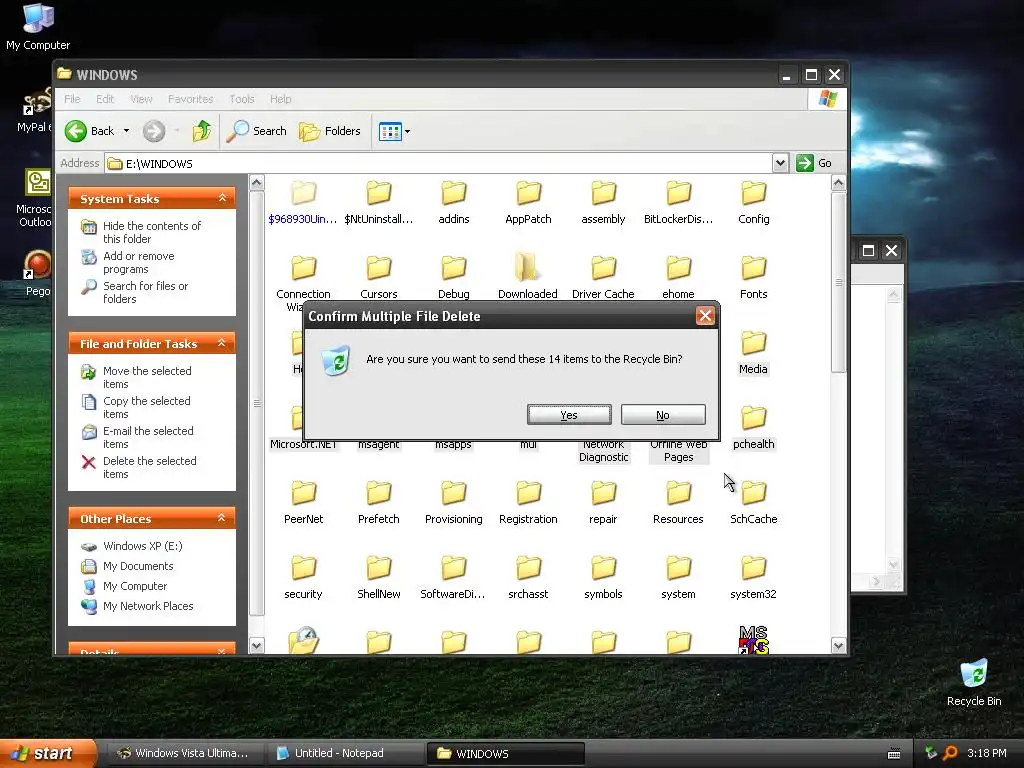The height and width of the screenshot is (768, 1024).
Task: Click Search for files or folders
Action: (x=145, y=292)
